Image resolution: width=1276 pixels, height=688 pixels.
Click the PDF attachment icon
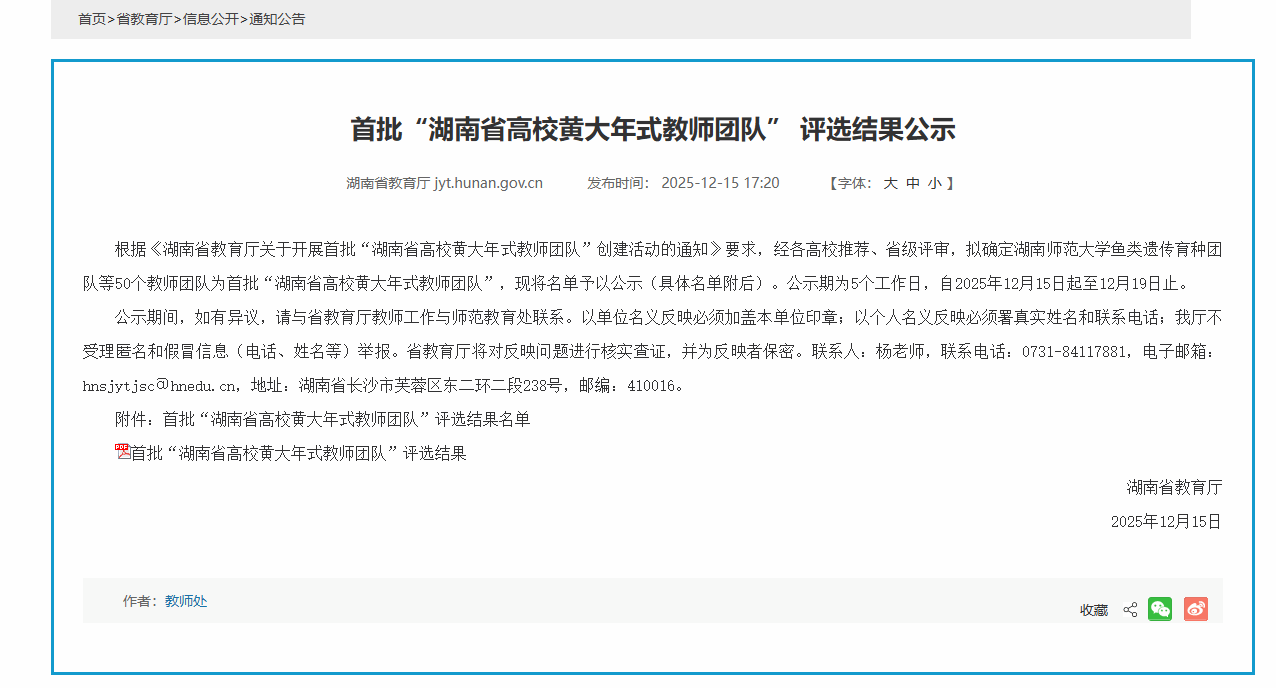click(122, 451)
